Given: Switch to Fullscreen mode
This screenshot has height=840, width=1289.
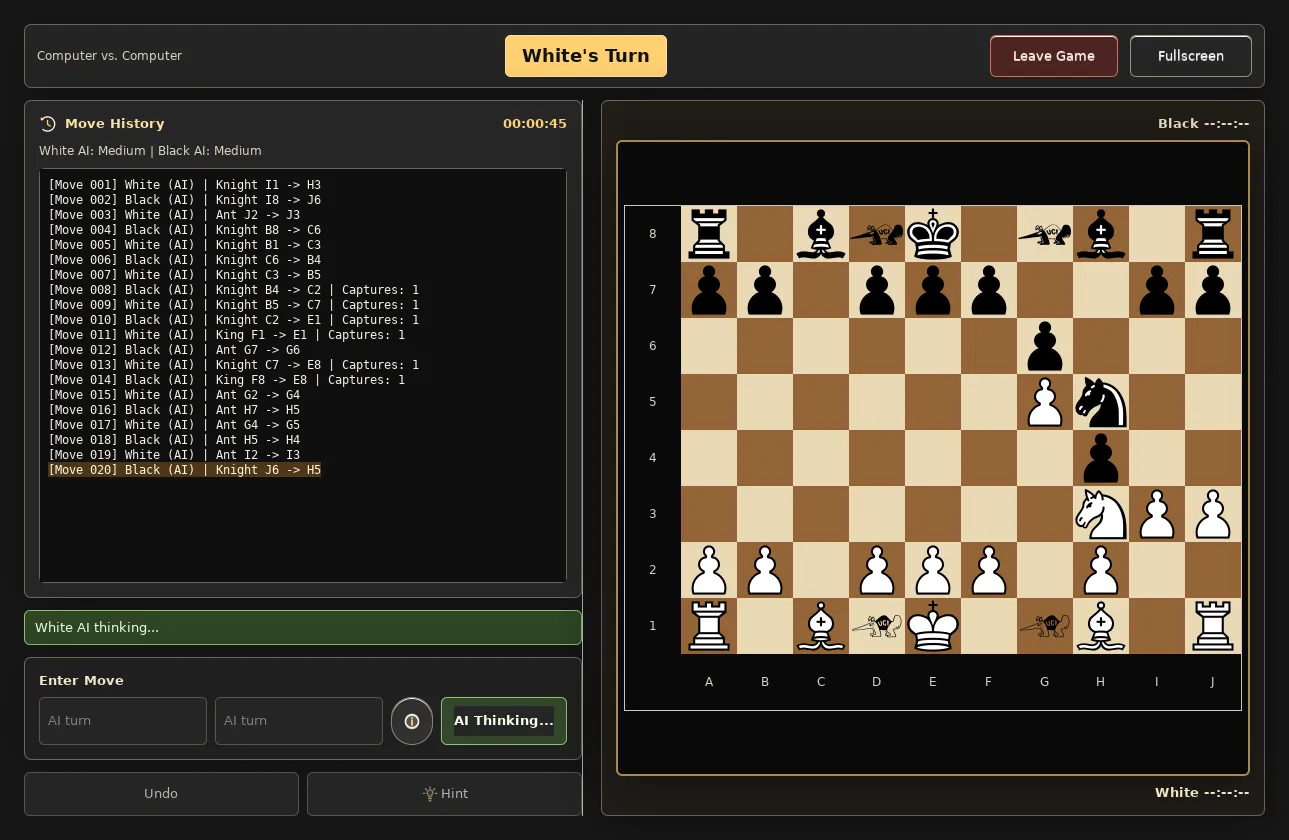Looking at the screenshot, I should point(1191,56).
